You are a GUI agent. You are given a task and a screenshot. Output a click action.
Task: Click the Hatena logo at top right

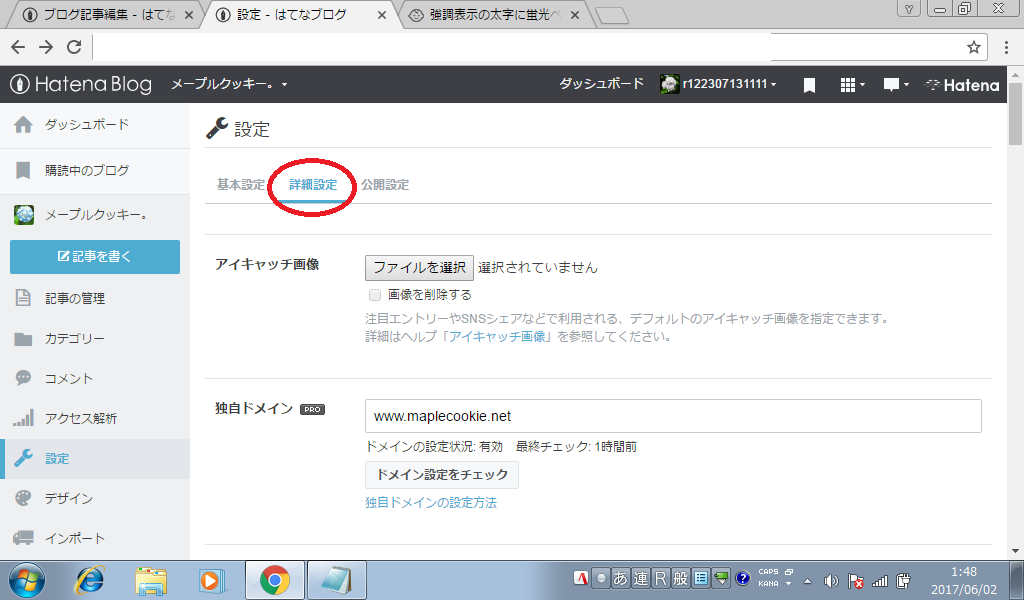962,85
